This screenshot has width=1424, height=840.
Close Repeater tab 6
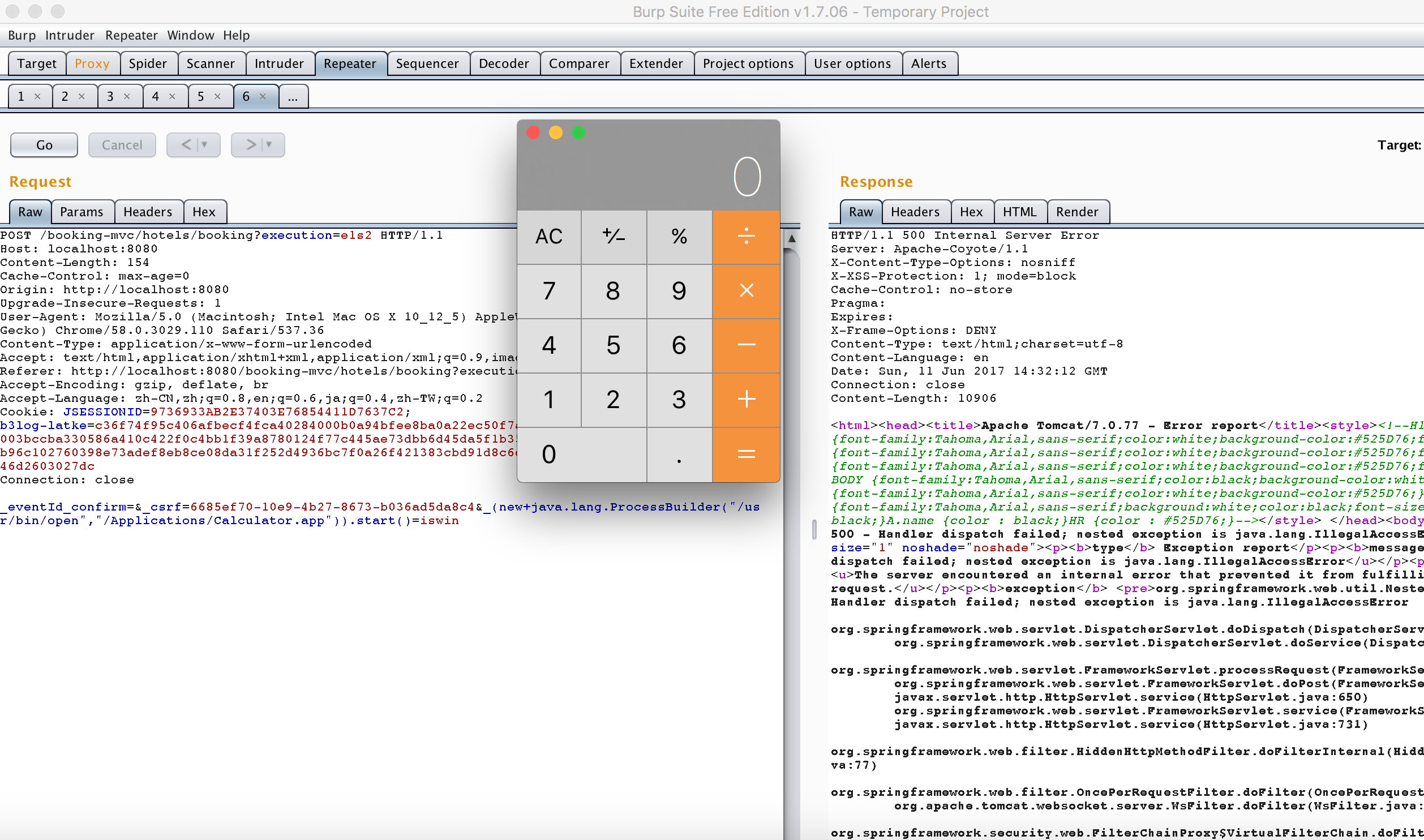[262, 96]
